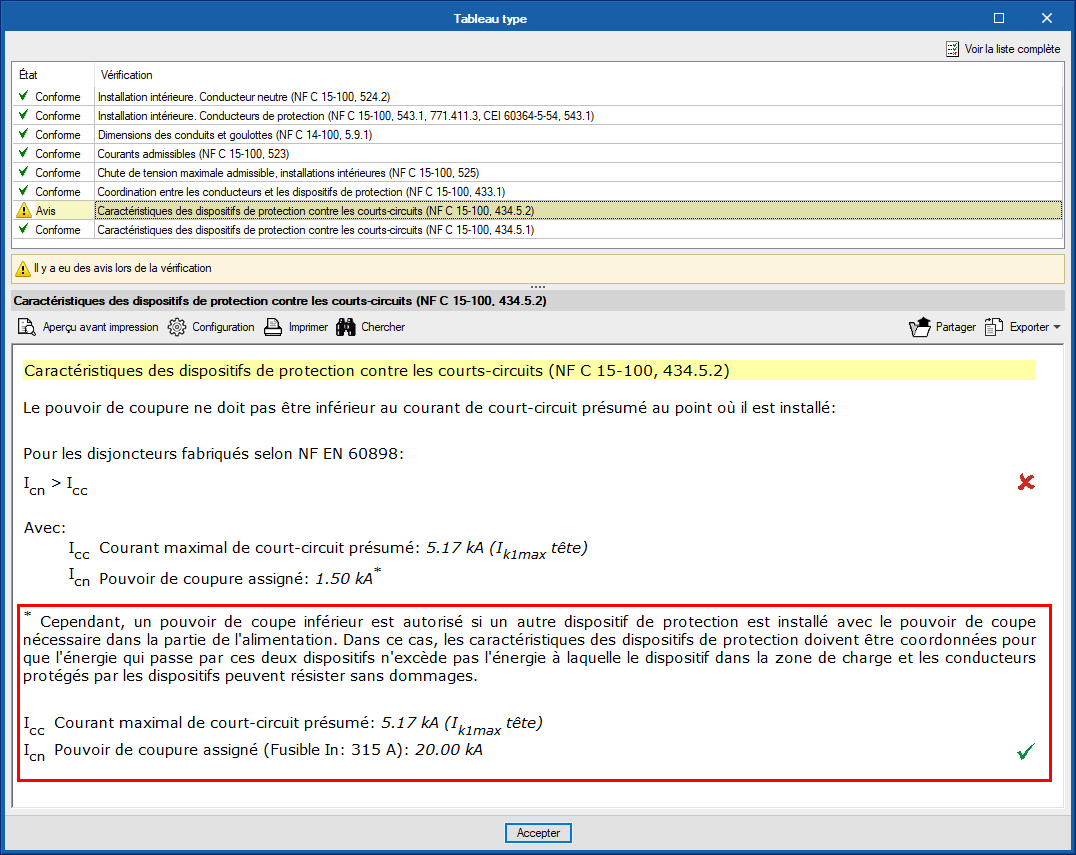Select the Conducteurs de protection row
1076x855 pixels.
tap(345, 116)
